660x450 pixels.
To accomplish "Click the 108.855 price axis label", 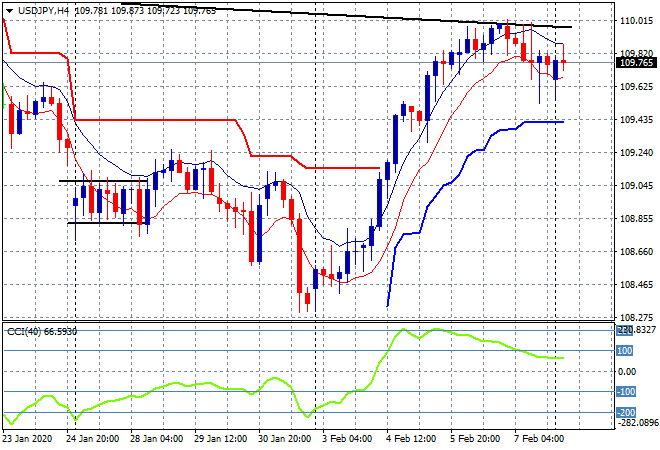I will [636, 218].
